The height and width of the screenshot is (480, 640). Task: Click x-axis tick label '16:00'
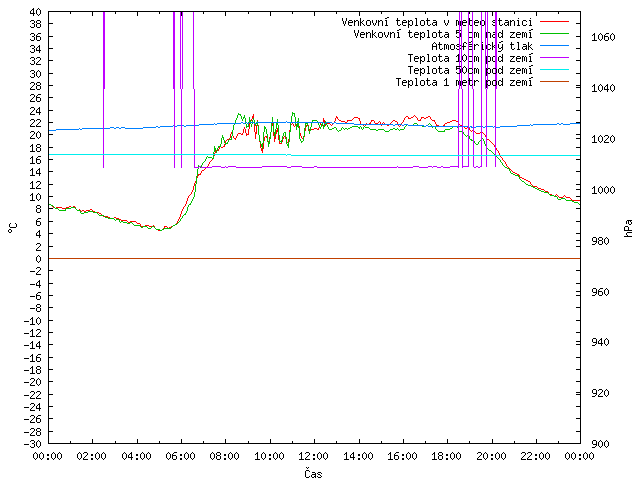(x=402, y=456)
